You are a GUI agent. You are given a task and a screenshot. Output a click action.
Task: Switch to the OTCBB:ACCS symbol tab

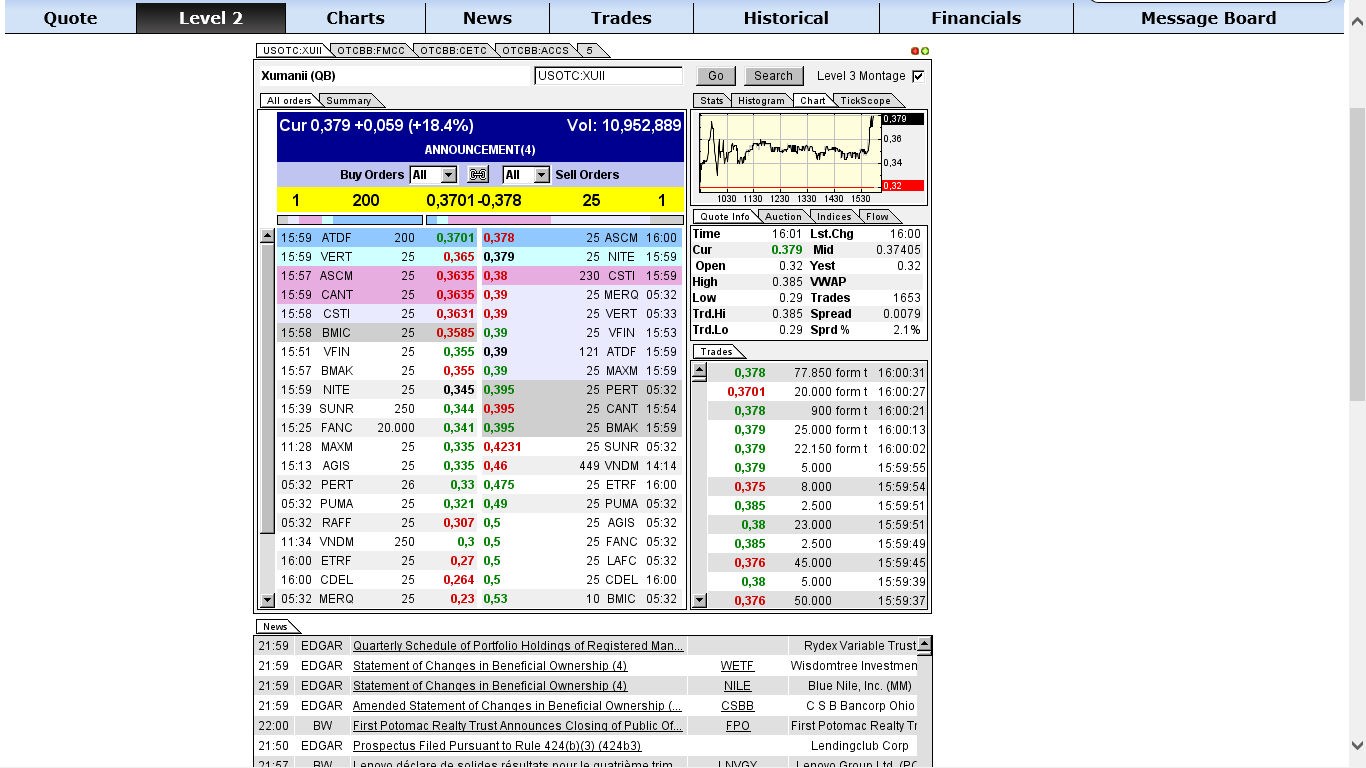[x=535, y=51]
